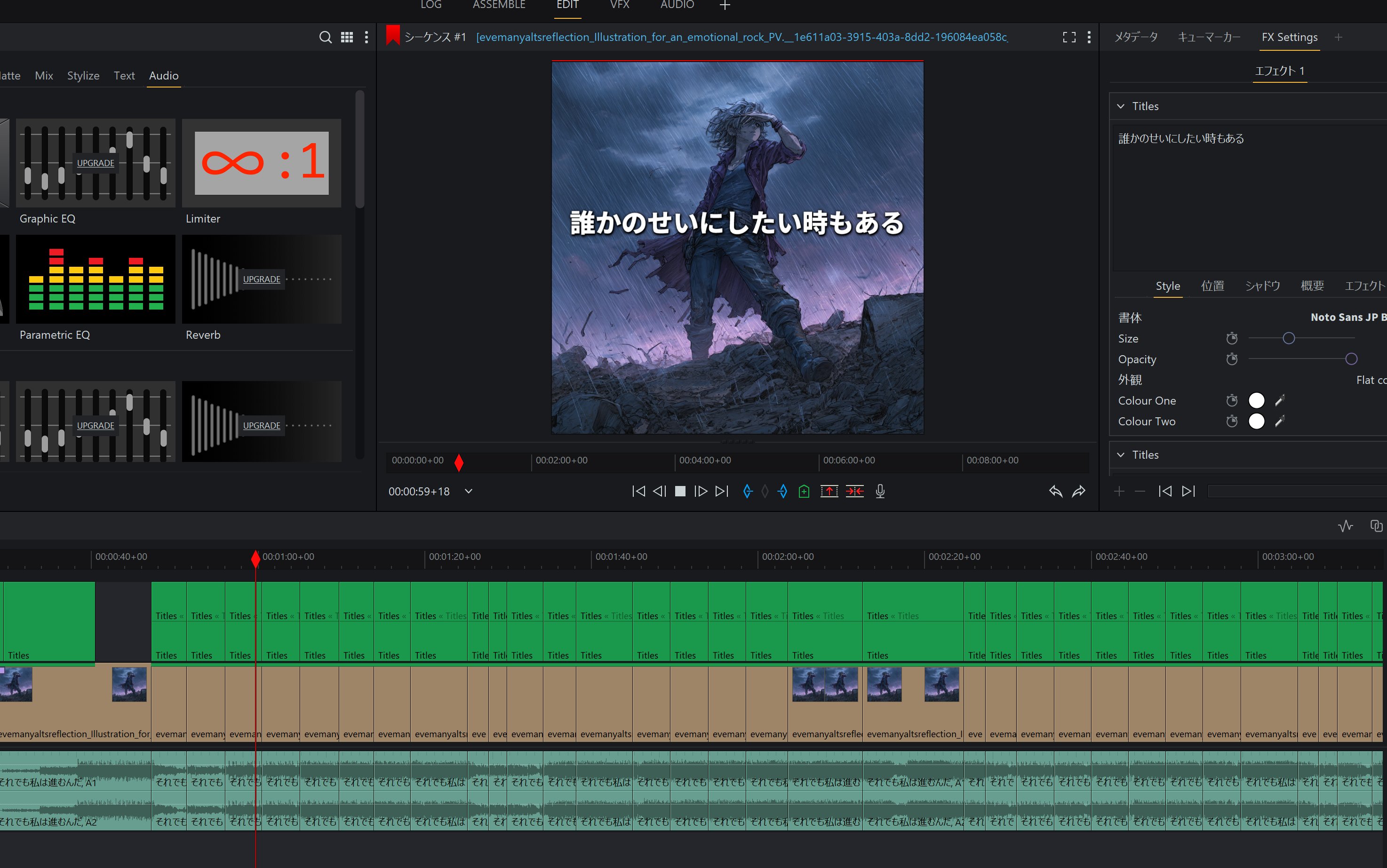Select the Parametric EQ effect thumbnail
The width and height of the screenshot is (1387, 868).
point(96,279)
